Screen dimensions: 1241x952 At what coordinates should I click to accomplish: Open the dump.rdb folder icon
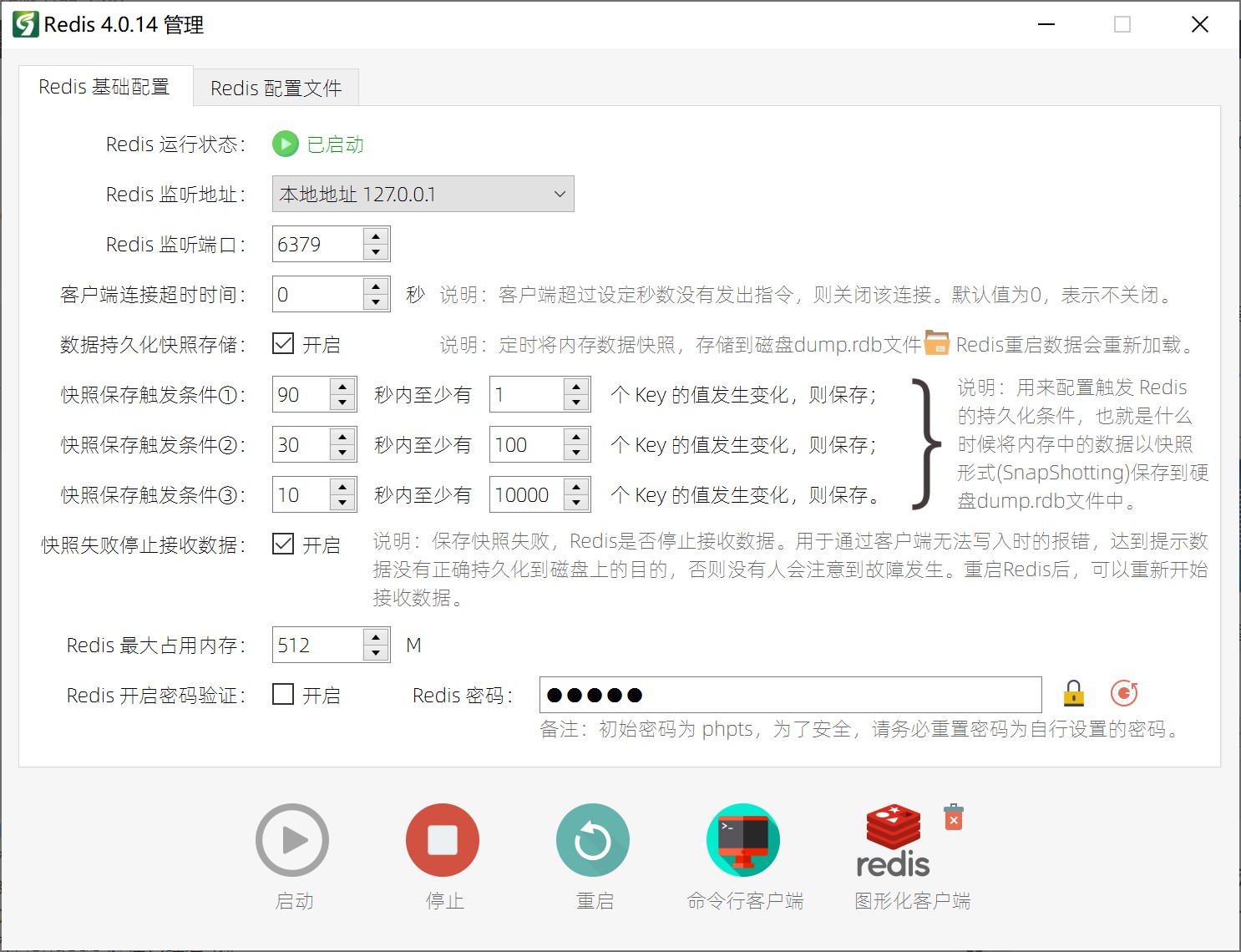pos(937,343)
